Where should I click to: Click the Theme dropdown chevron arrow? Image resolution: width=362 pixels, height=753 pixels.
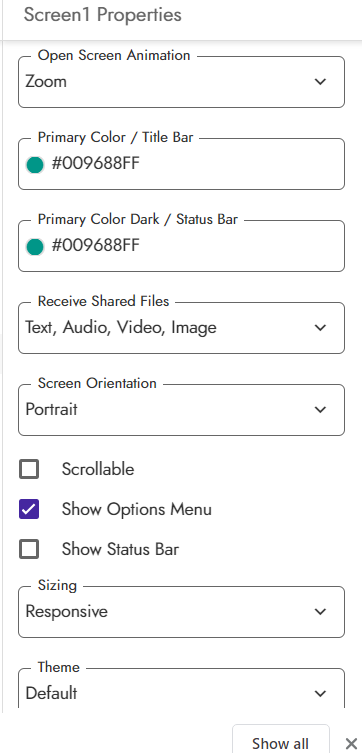[320, 693]
